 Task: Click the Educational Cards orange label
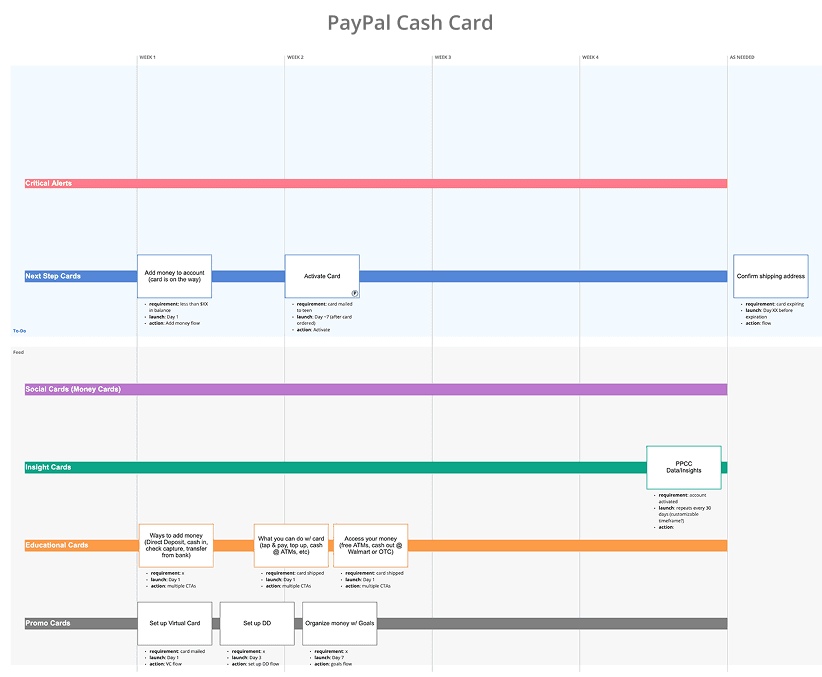tap(57, 545)
